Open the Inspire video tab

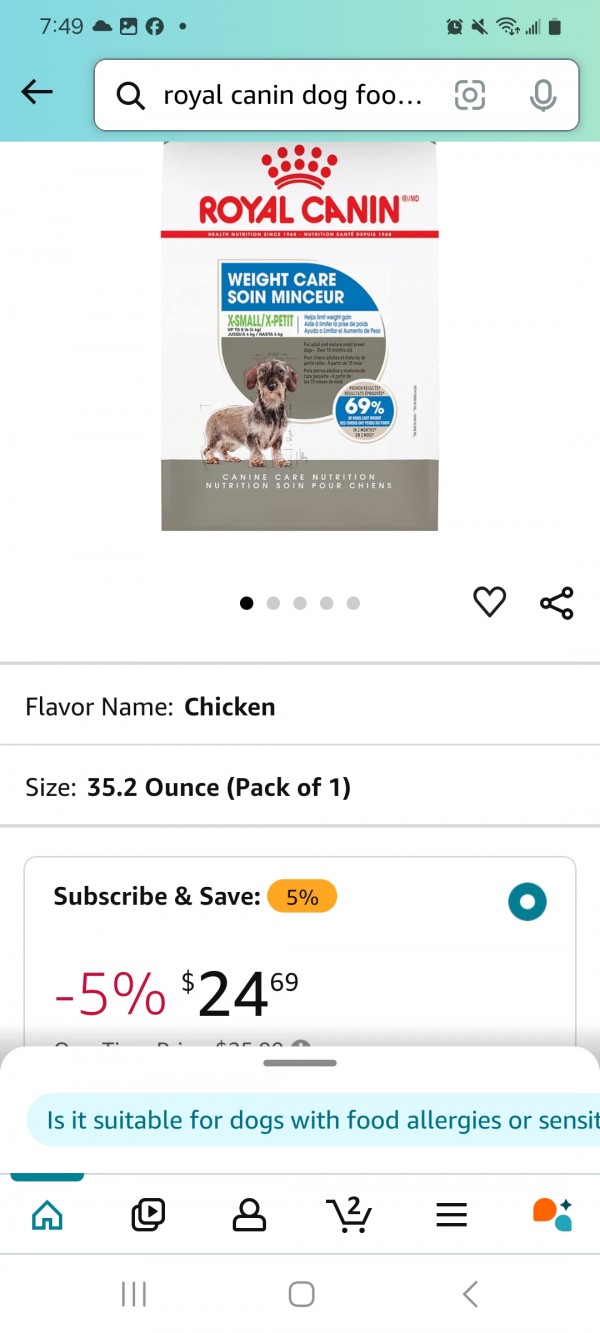148,1214
